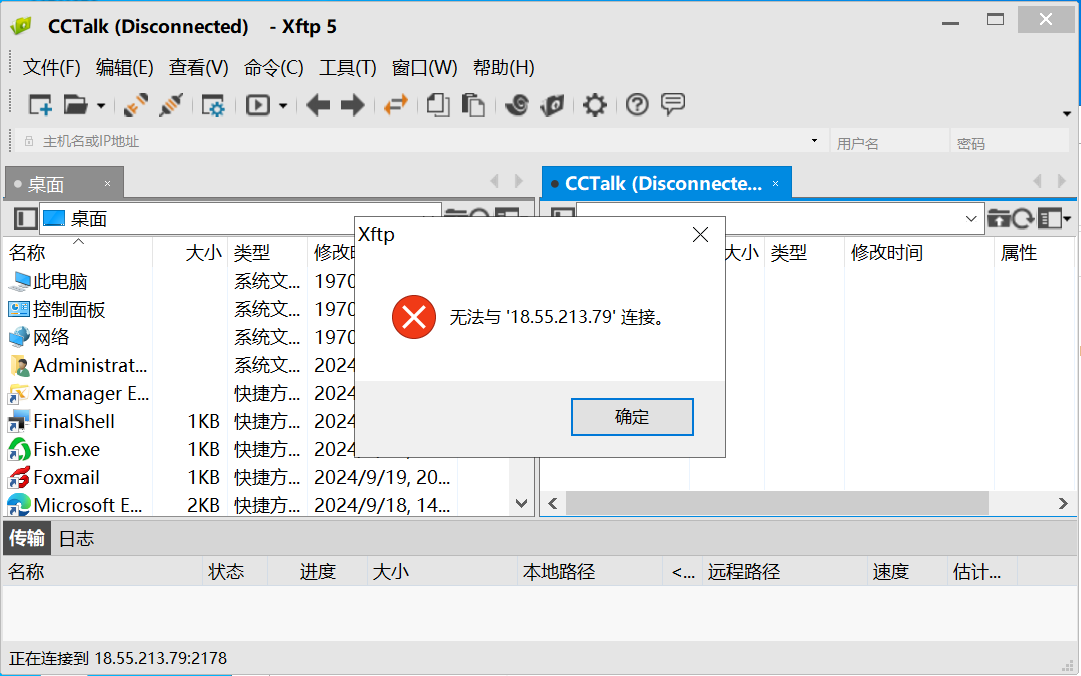Click the remote parent folder icon
This screenshot has height=676, width=1081.
coord(999,219)
